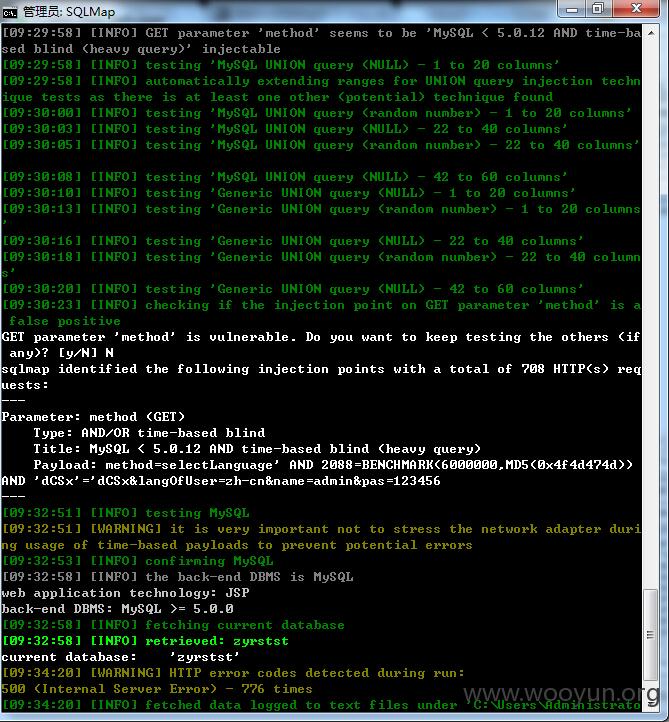Click the 'Type: AND/OR time-based blind' line
Screen dimensions: 669x722
[x=149, y=433]
